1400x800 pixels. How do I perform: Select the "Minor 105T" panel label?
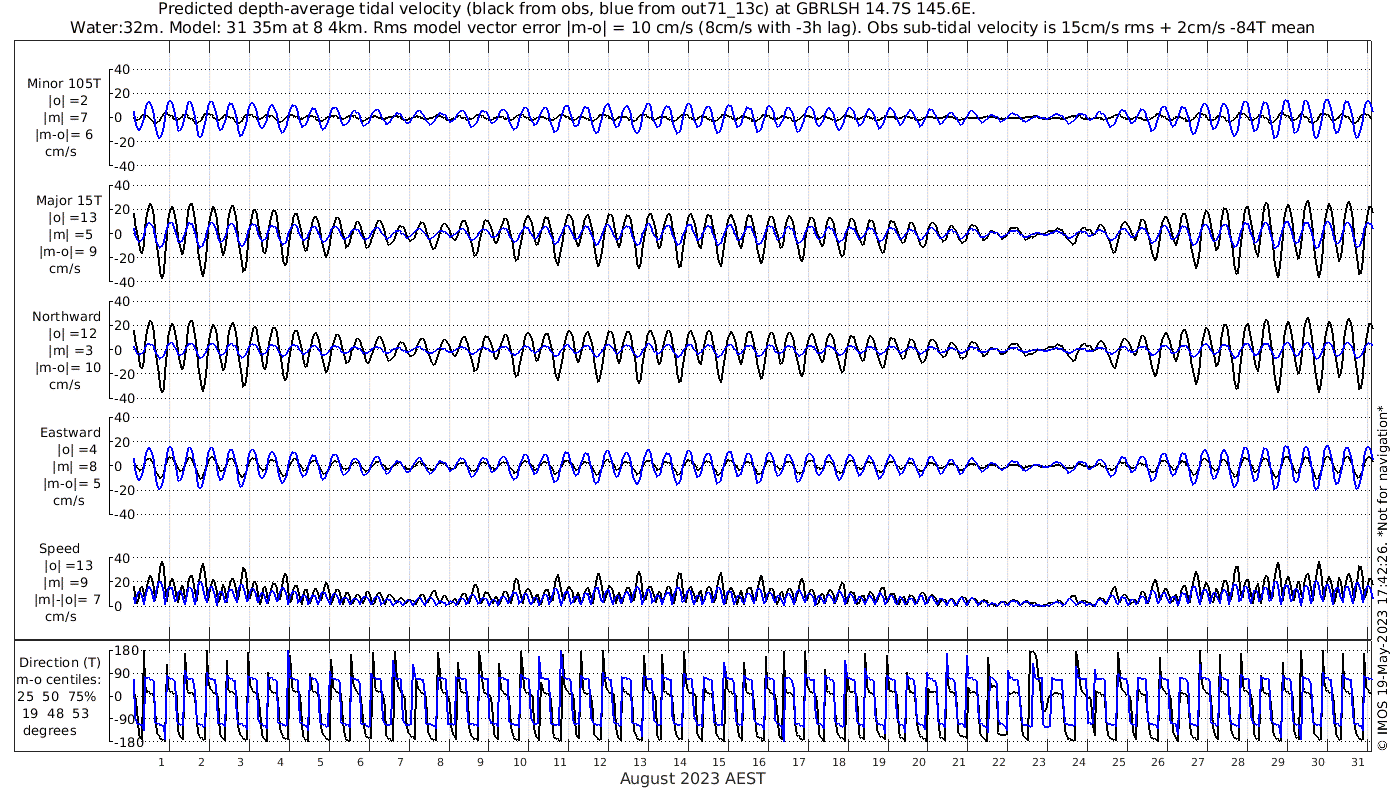point(64,84)
